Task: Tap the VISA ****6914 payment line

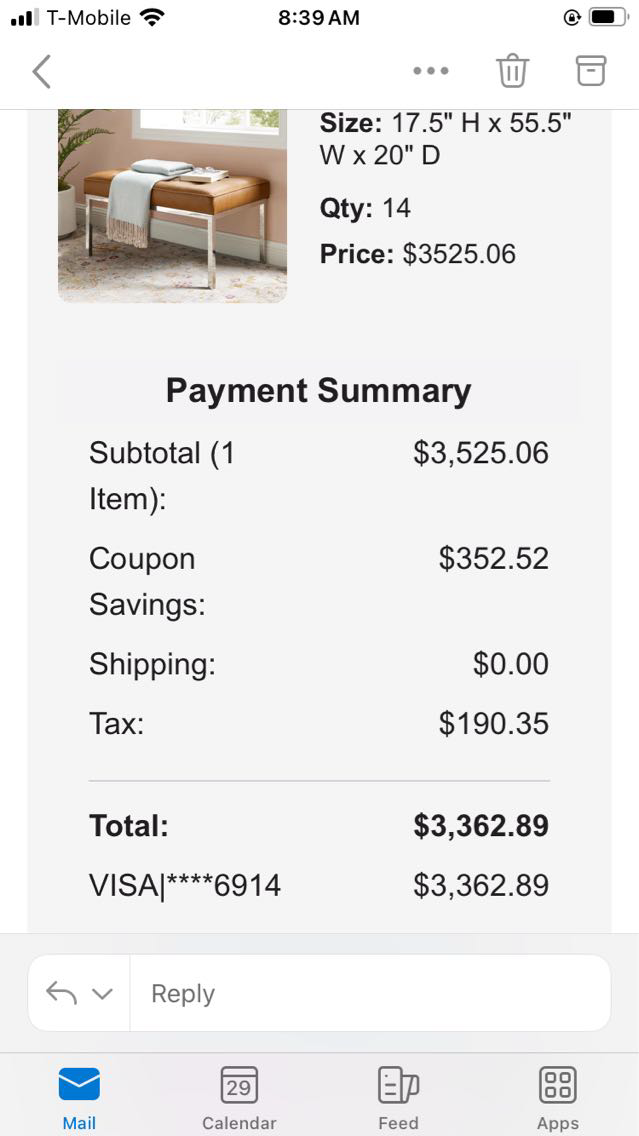Action: tap(185, 885)
